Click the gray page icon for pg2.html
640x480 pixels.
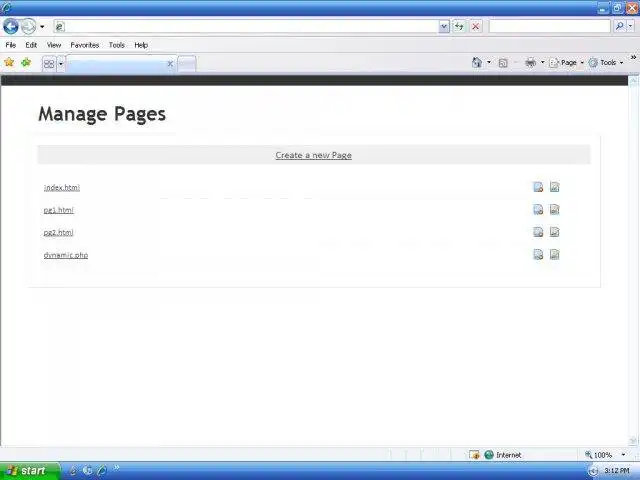[x=554, y=232]
